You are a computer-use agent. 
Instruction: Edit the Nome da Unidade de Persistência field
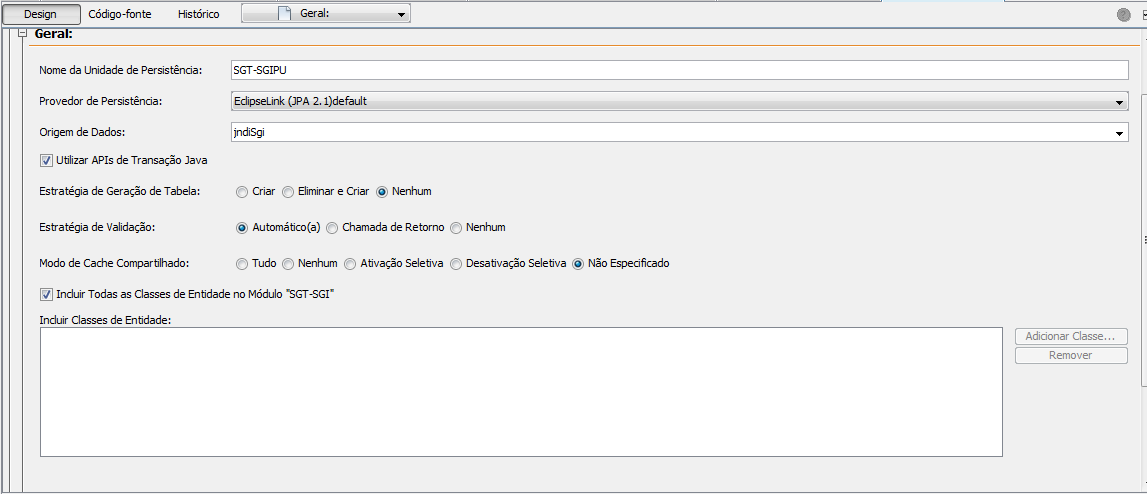click(x=680, y=70)
